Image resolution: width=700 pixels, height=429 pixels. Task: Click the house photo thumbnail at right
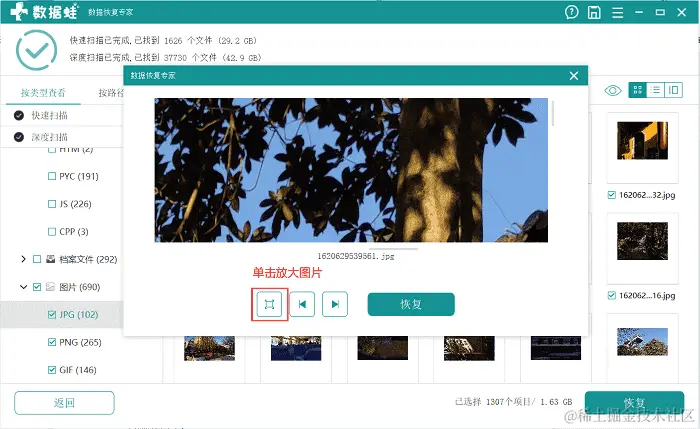(x=642, y=342)
